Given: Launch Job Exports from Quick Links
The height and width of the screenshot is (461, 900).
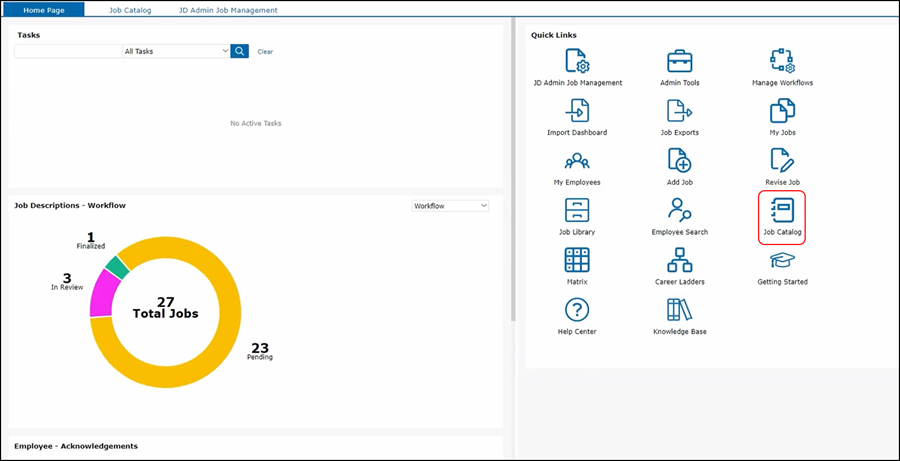Looking at the screenshot, I should coord(680,111).
